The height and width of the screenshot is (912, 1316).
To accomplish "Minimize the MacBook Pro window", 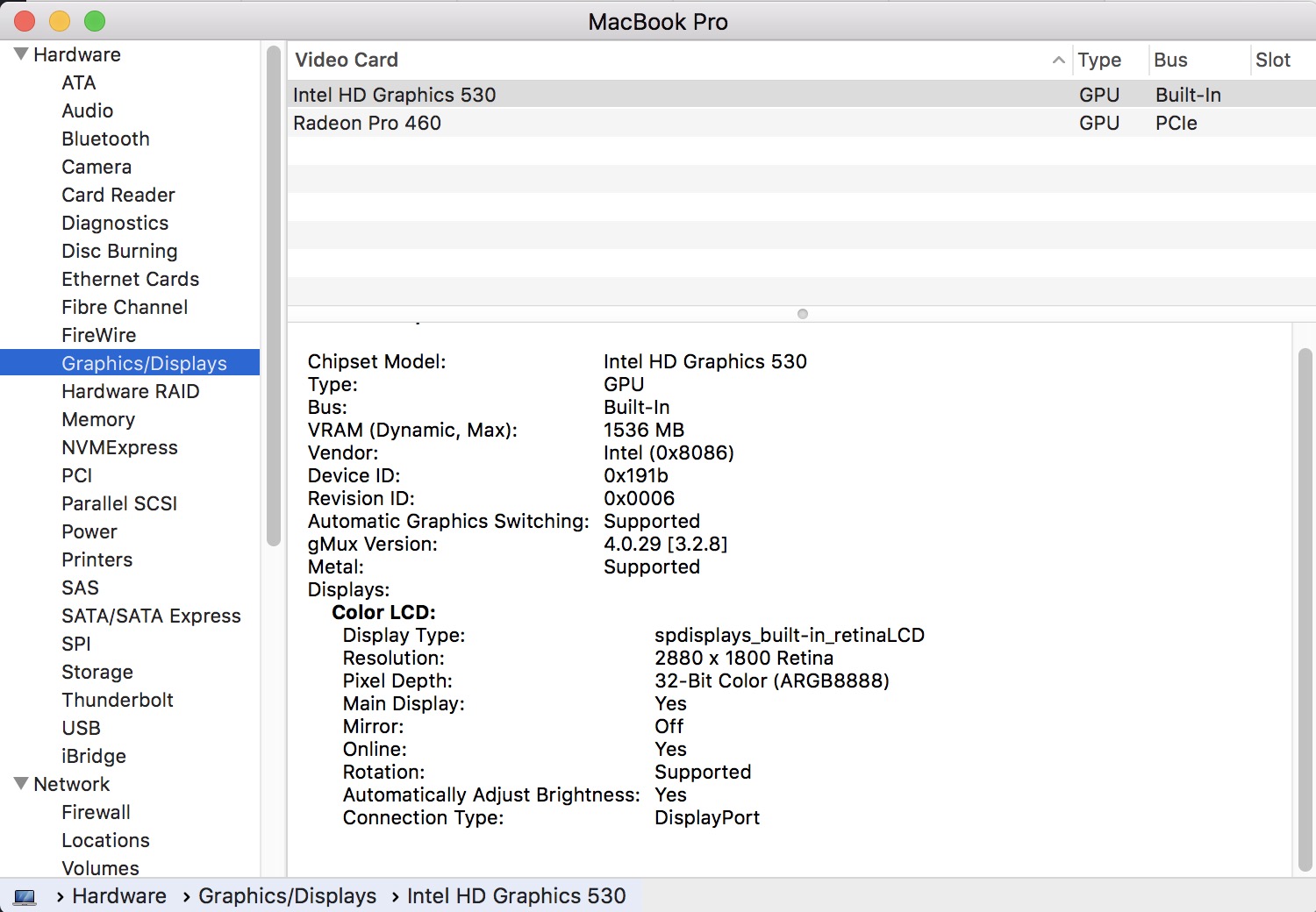I will (60, 21).
